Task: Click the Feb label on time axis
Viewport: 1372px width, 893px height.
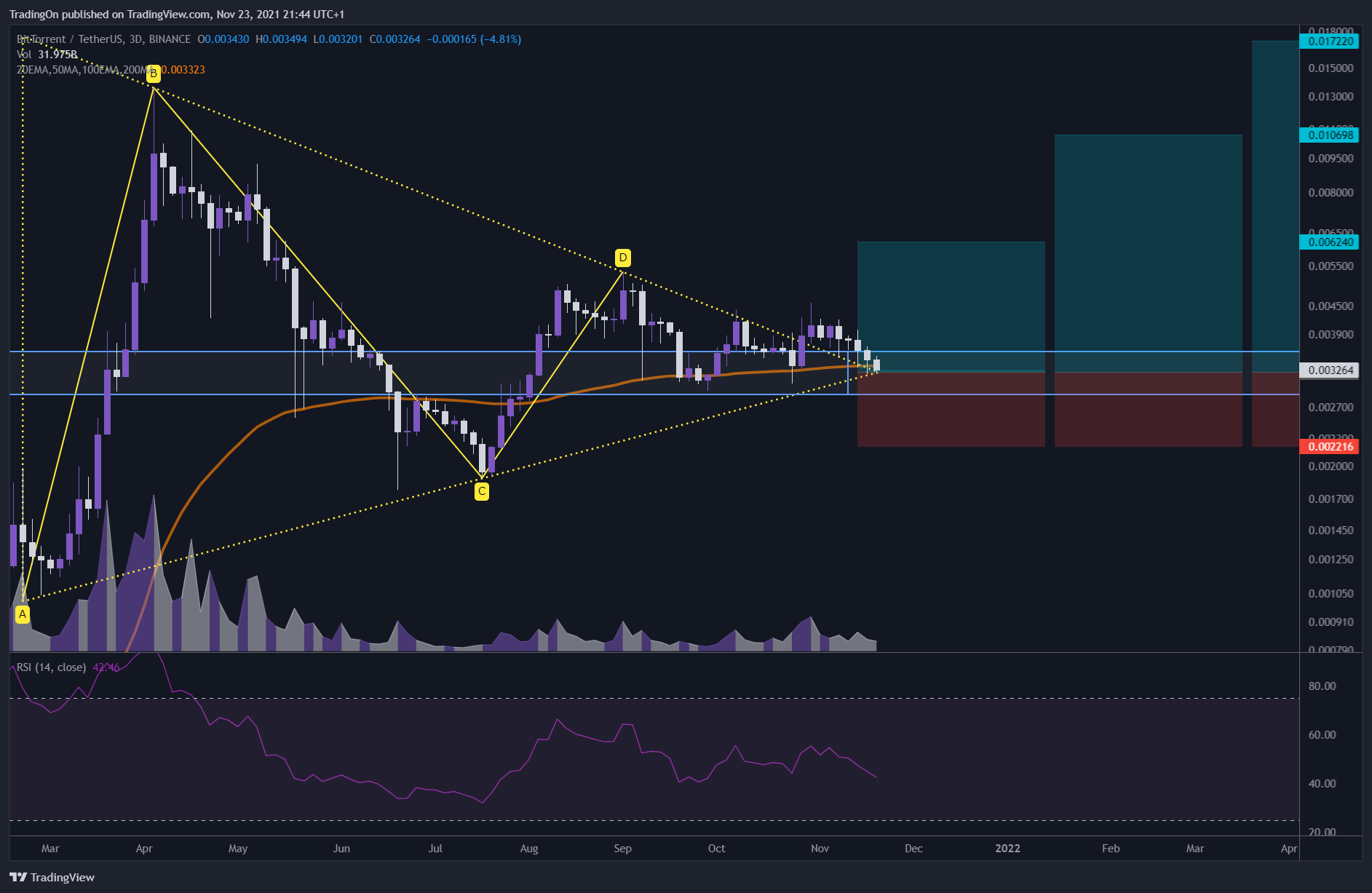Action: point(1111,848)
